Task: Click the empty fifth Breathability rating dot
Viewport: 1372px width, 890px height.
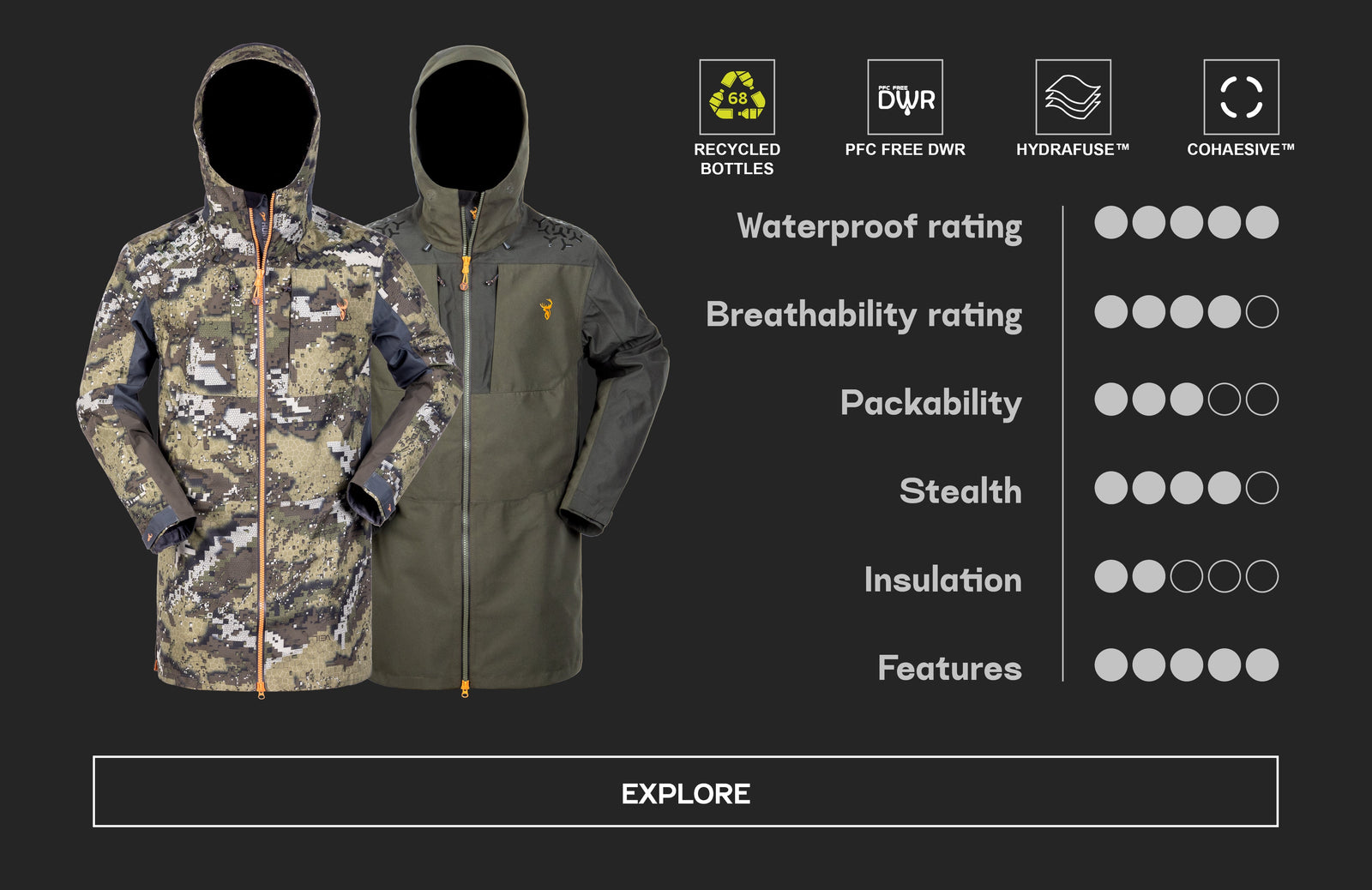Action: click(x=1261, y=312)
